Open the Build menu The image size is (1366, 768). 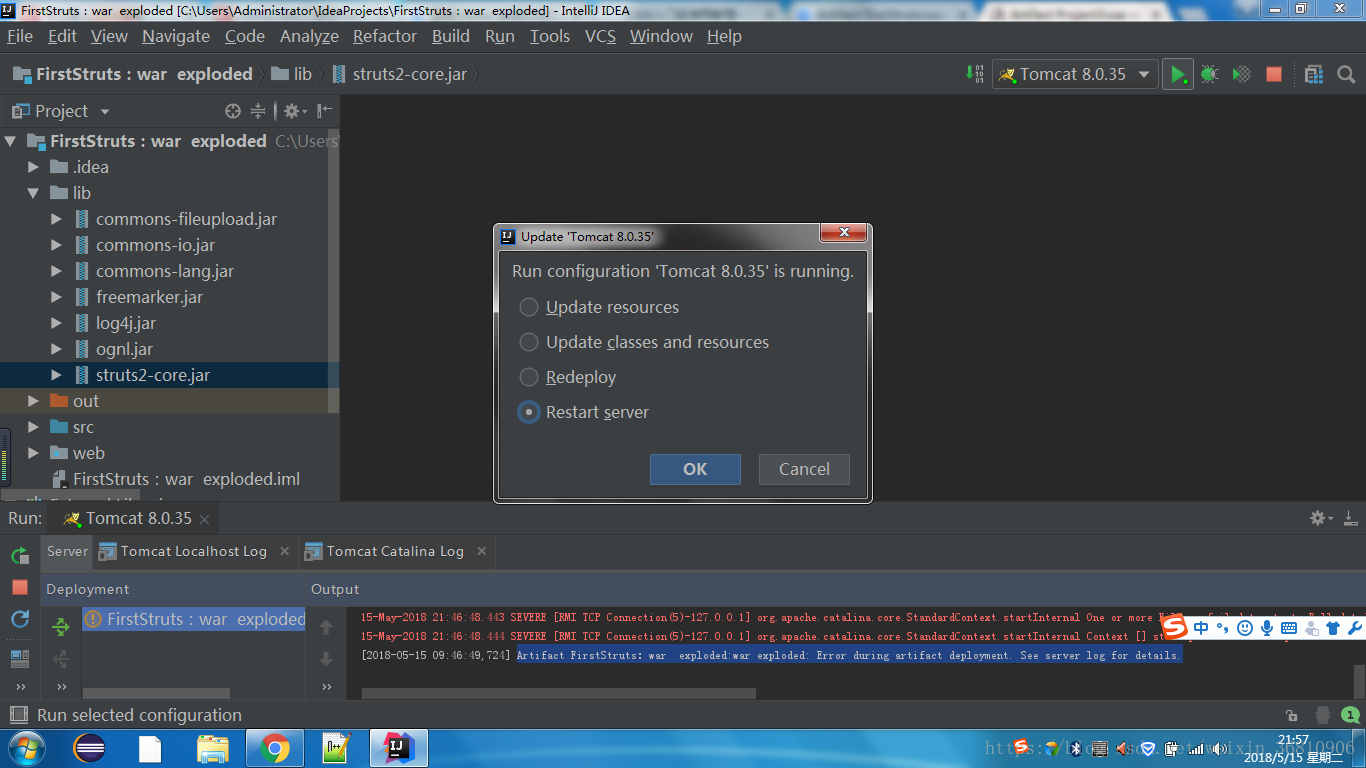point(451,36)
